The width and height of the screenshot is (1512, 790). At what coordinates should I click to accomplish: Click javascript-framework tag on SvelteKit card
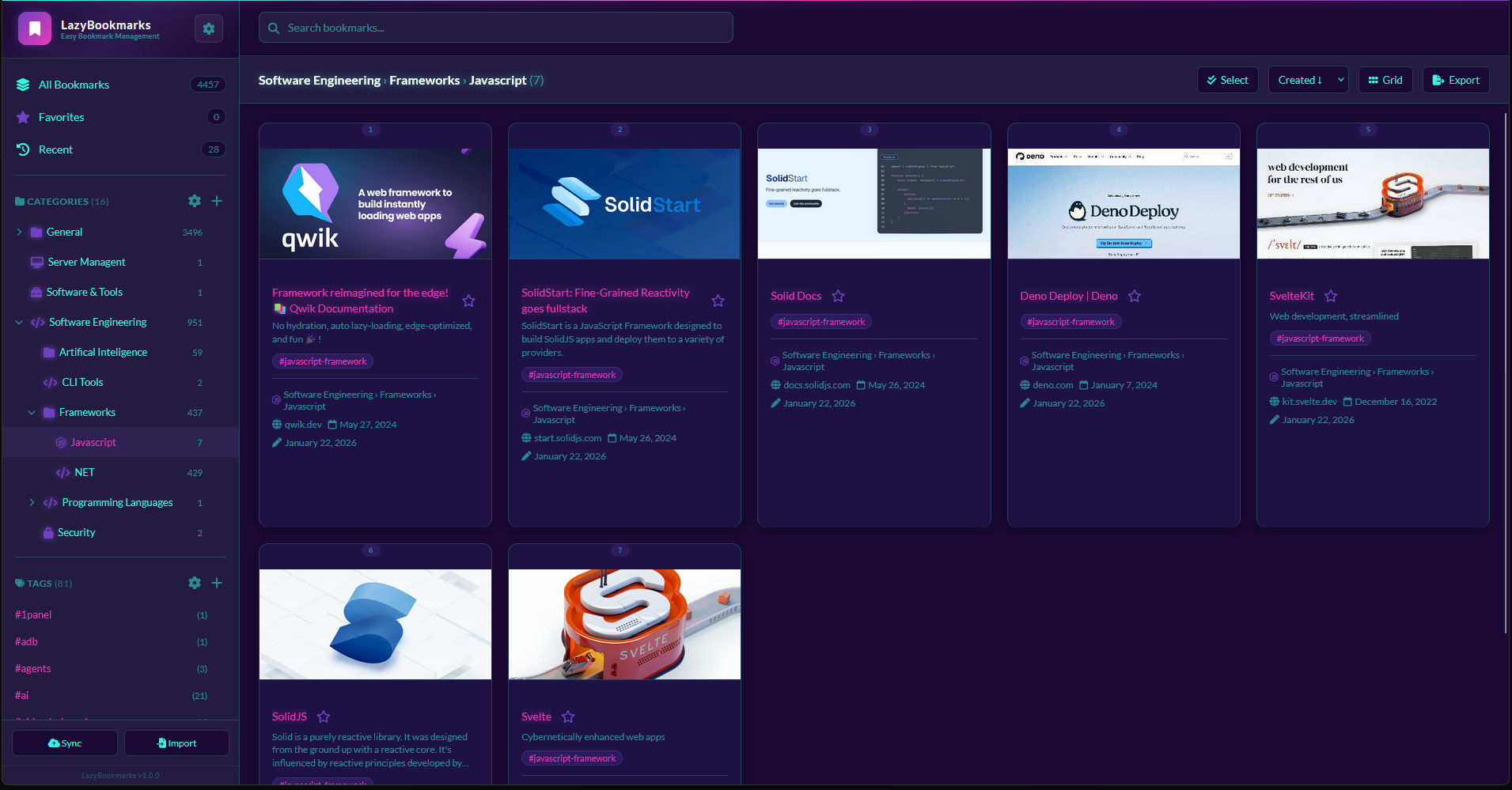tap(1320, 338)
